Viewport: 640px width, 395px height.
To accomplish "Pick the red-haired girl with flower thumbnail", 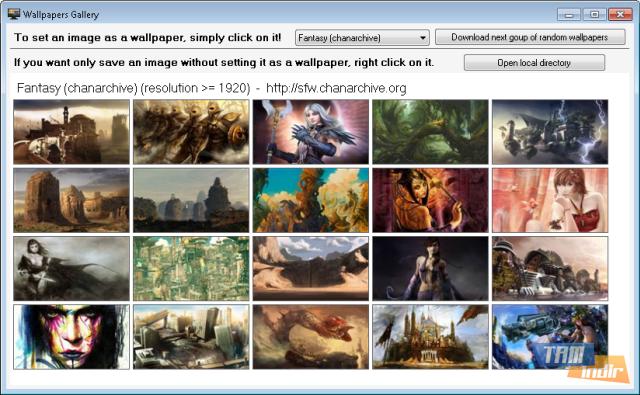I will pos(550,200).
